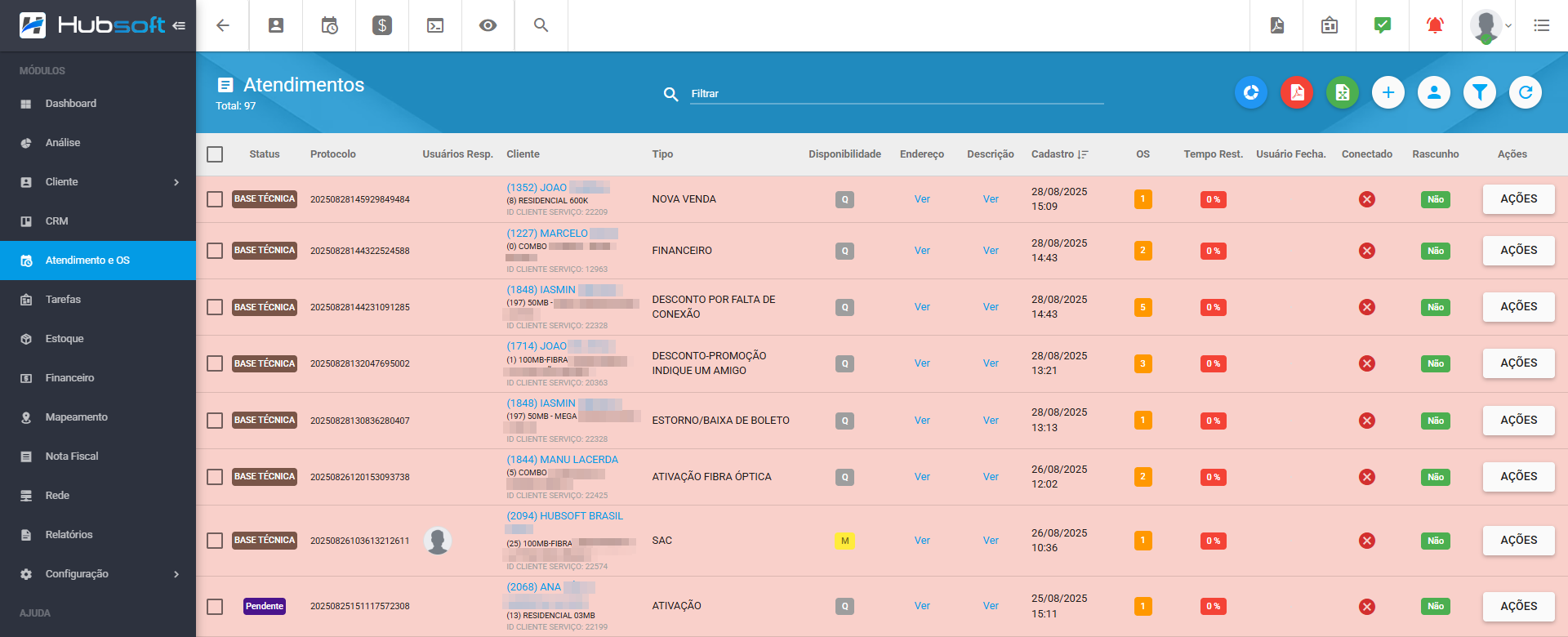1568x637 pixels.
Task: Click the eye icon in top toolbar
Action: (488, 25)
